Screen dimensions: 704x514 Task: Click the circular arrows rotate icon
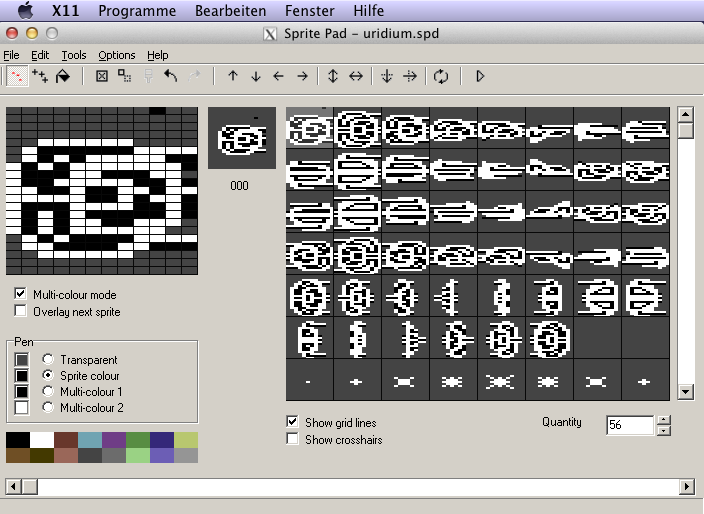441,76
